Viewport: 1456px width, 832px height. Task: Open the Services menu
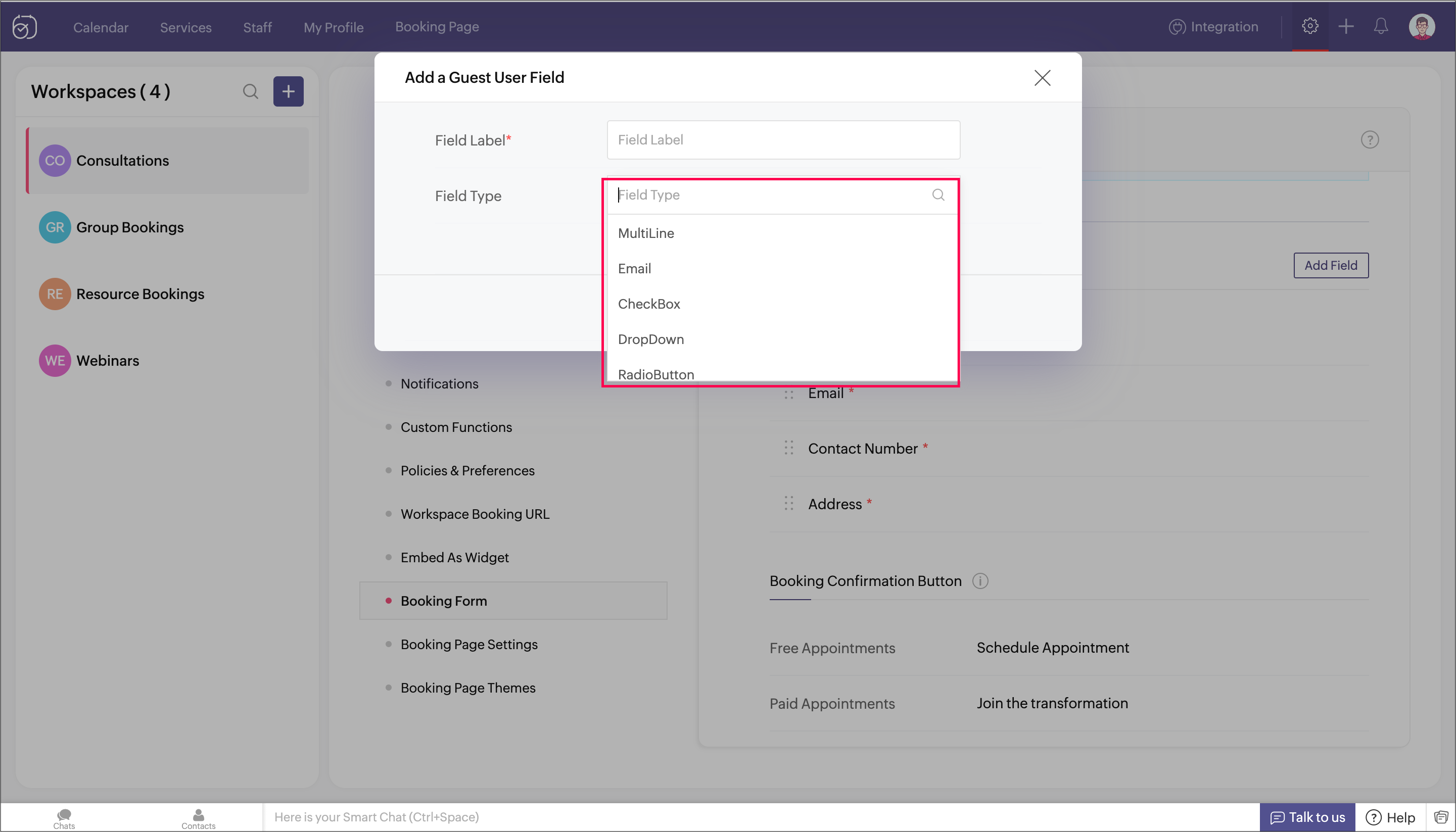pyautogui.click(x=185, y=27)
